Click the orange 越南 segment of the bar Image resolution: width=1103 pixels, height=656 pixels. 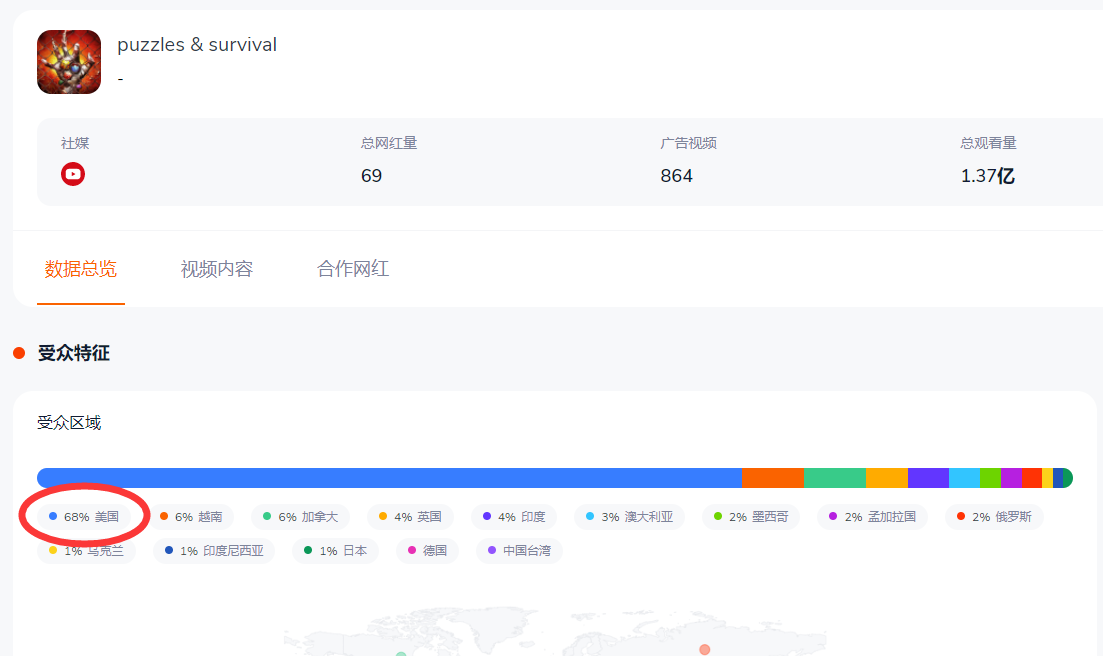(x=773, y=478)
